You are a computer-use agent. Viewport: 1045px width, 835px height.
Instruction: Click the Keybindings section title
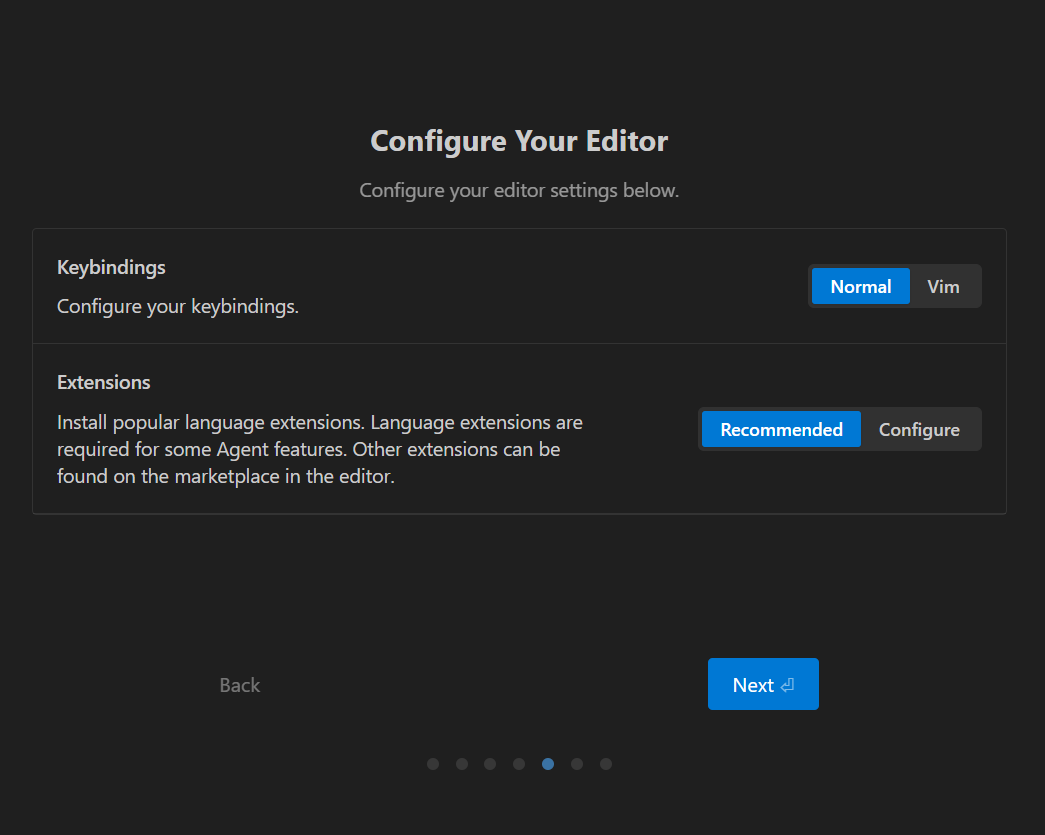click(x=111, y=268)
